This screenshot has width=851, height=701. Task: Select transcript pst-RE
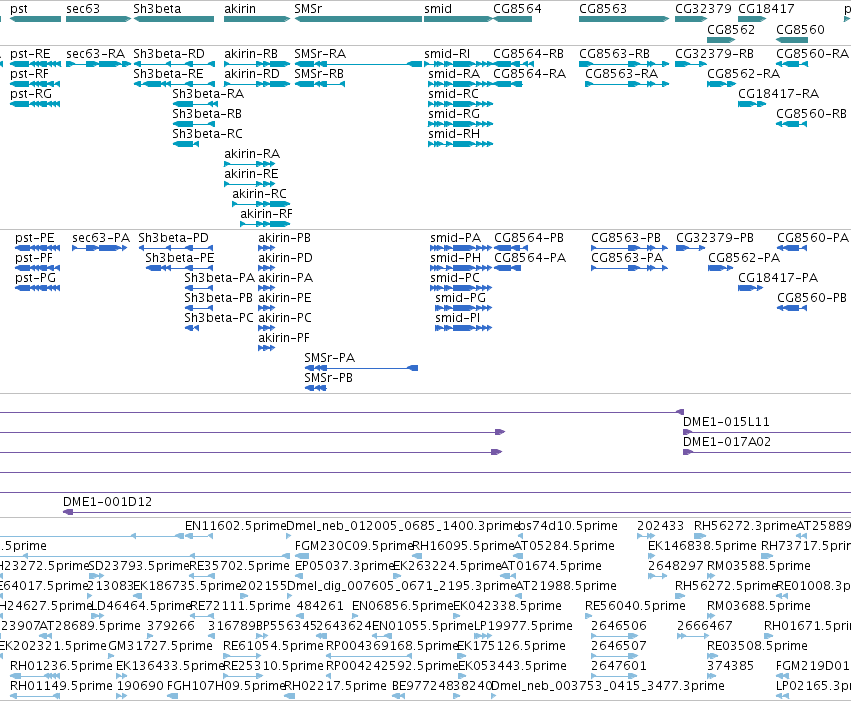click(x=30, y=54)
